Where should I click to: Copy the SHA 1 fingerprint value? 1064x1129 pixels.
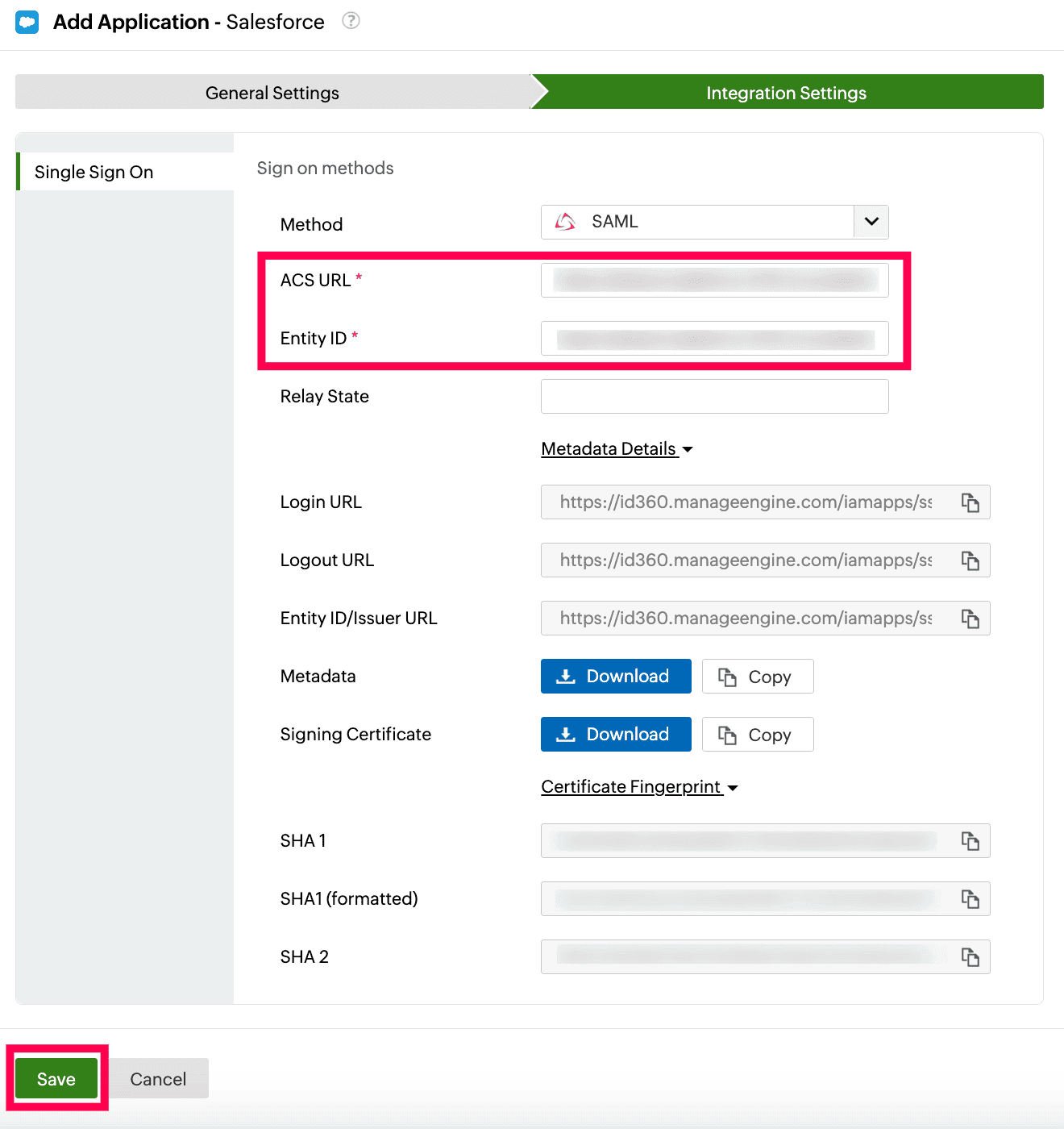[x=970, y=840]
